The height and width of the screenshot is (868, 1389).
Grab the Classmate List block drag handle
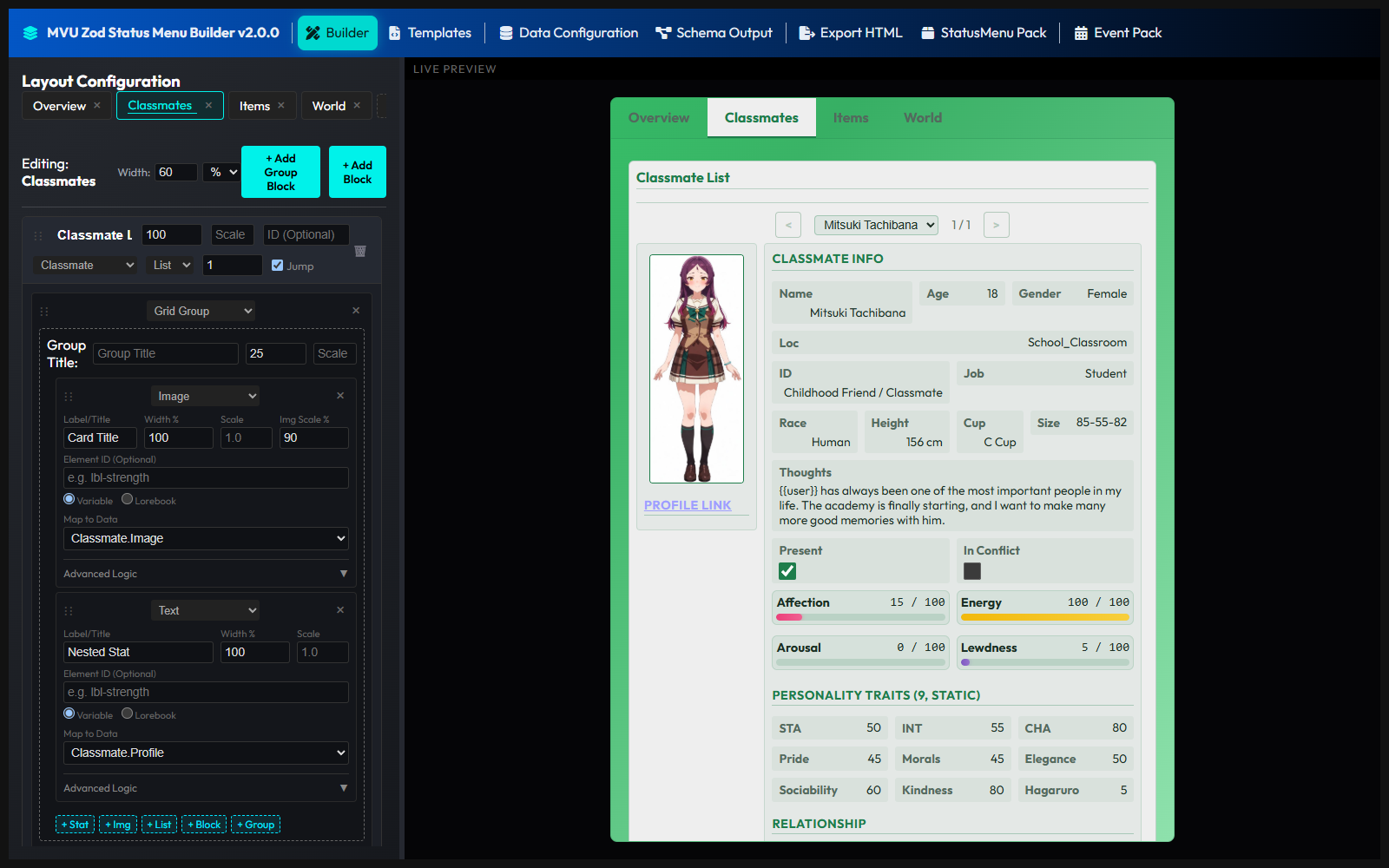tap(38, 235)
